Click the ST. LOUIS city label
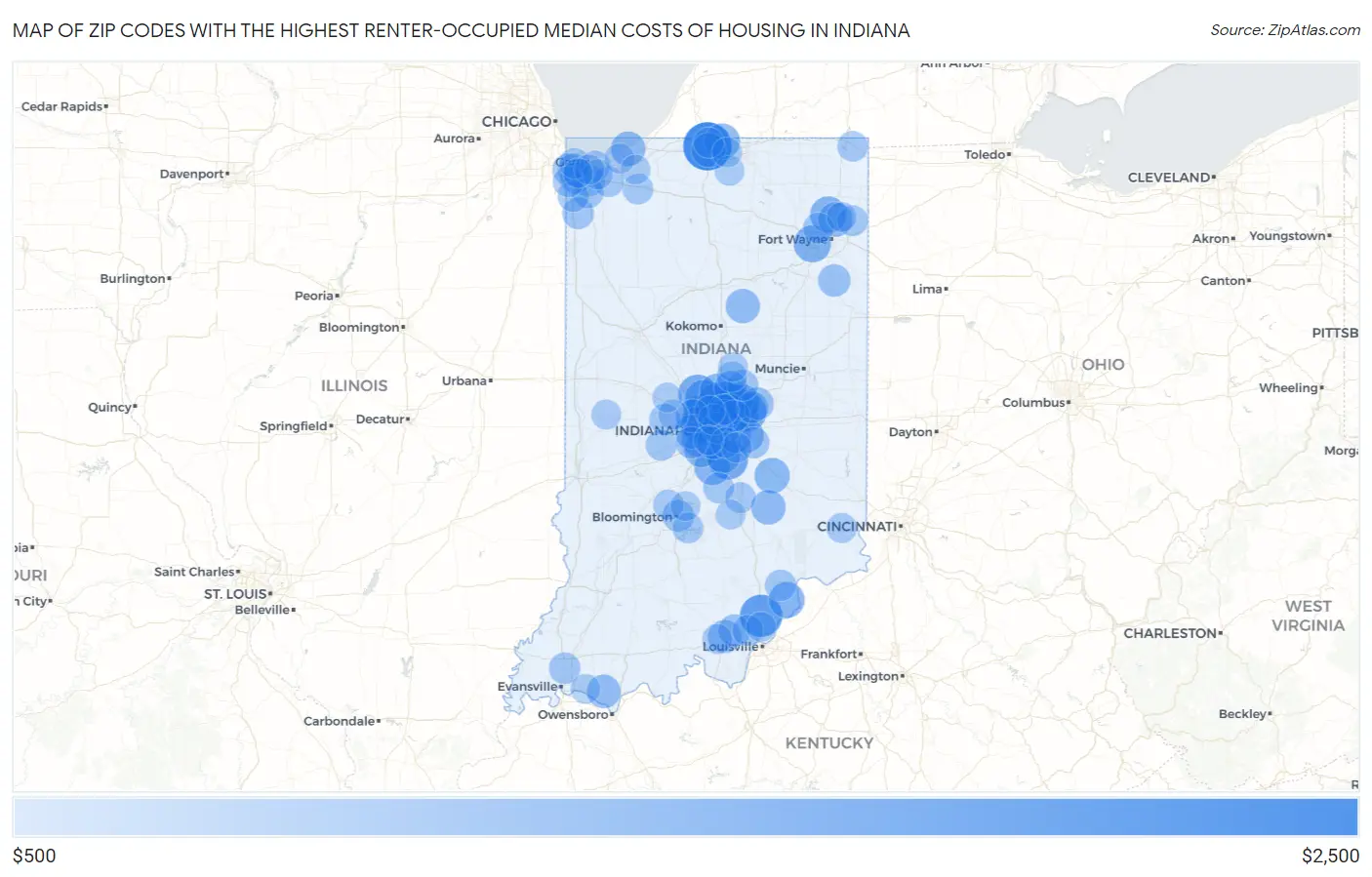The width and height of the screenshot is (1372, 877). click(235, 594)
